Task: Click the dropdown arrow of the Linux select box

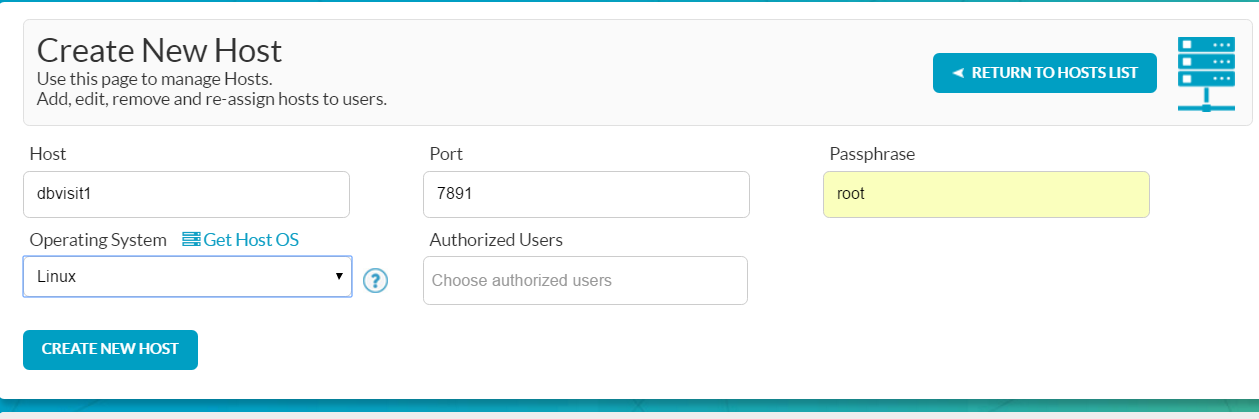Action: point(340,276)
